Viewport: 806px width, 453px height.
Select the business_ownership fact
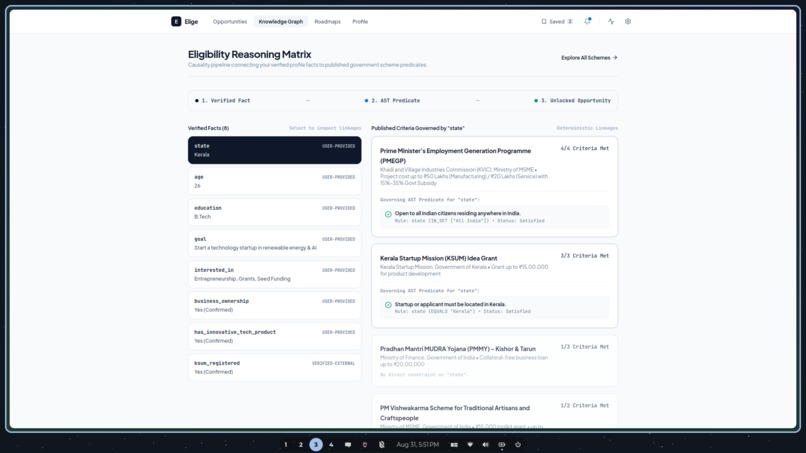coord(274,305)
